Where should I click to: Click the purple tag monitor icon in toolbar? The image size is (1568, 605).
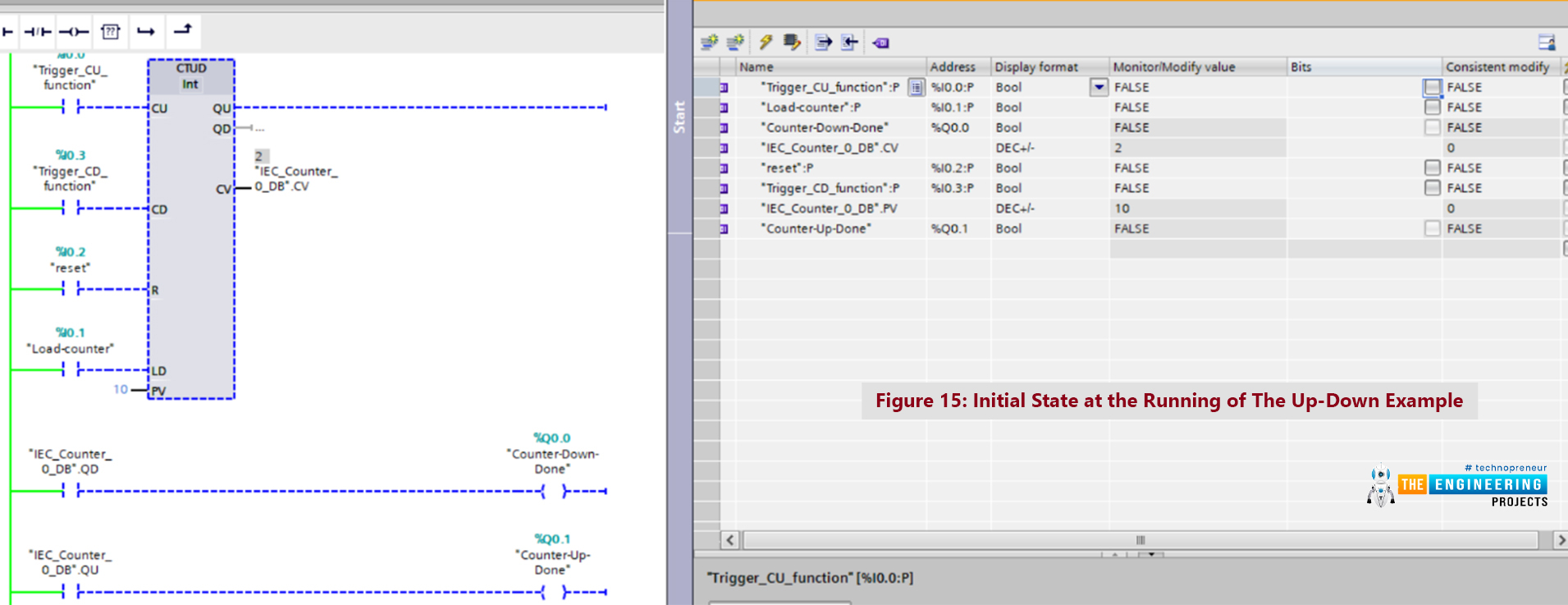880,43
